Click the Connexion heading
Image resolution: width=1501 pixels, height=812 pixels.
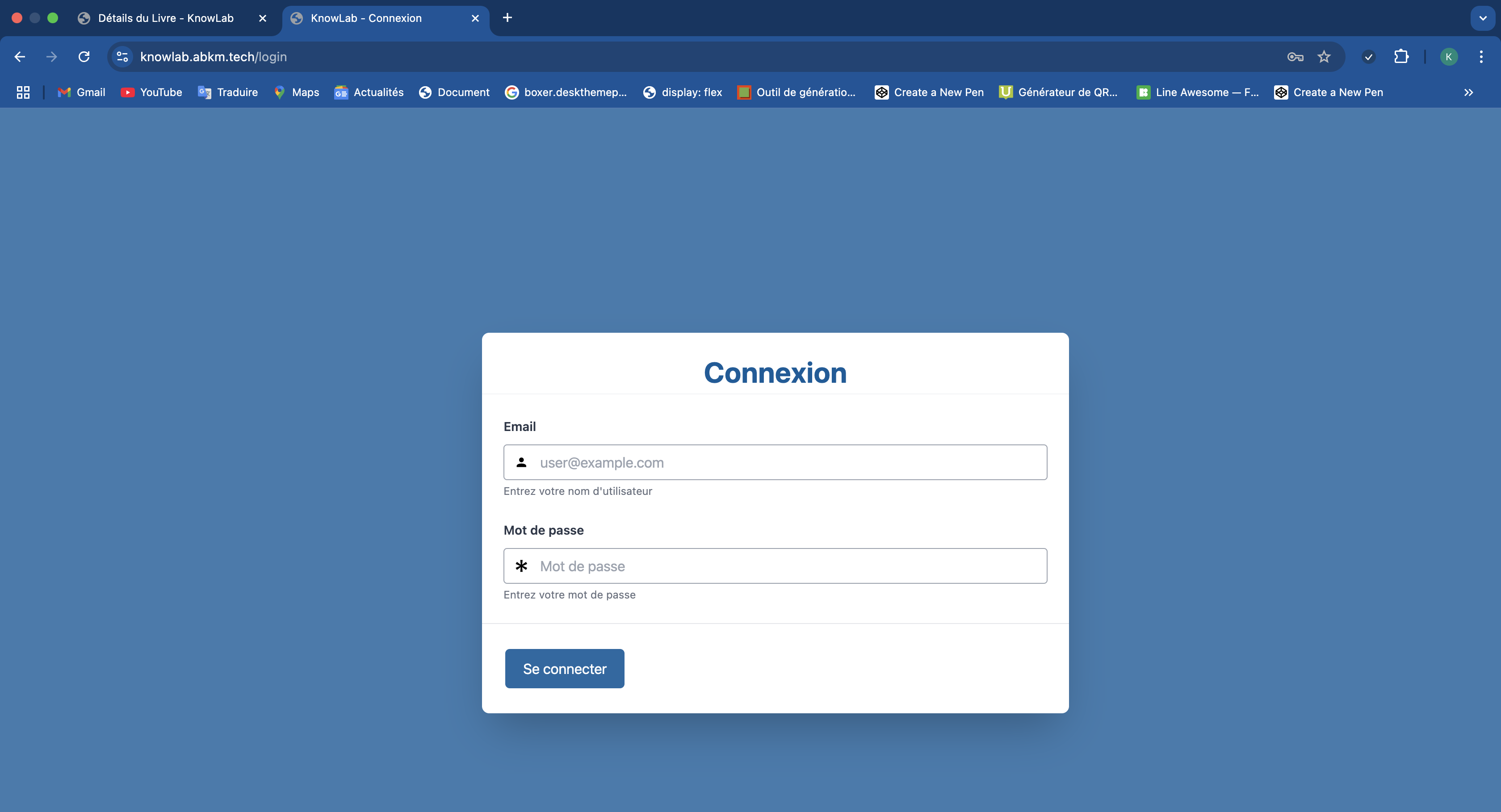(775, 373)
